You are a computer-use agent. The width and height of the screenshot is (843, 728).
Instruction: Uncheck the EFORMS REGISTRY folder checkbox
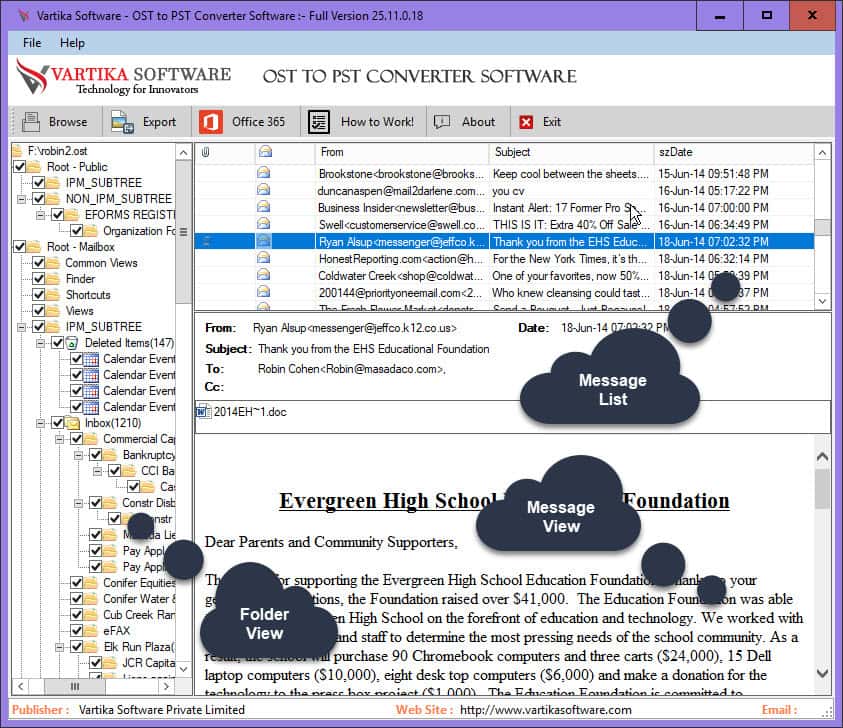58,215
